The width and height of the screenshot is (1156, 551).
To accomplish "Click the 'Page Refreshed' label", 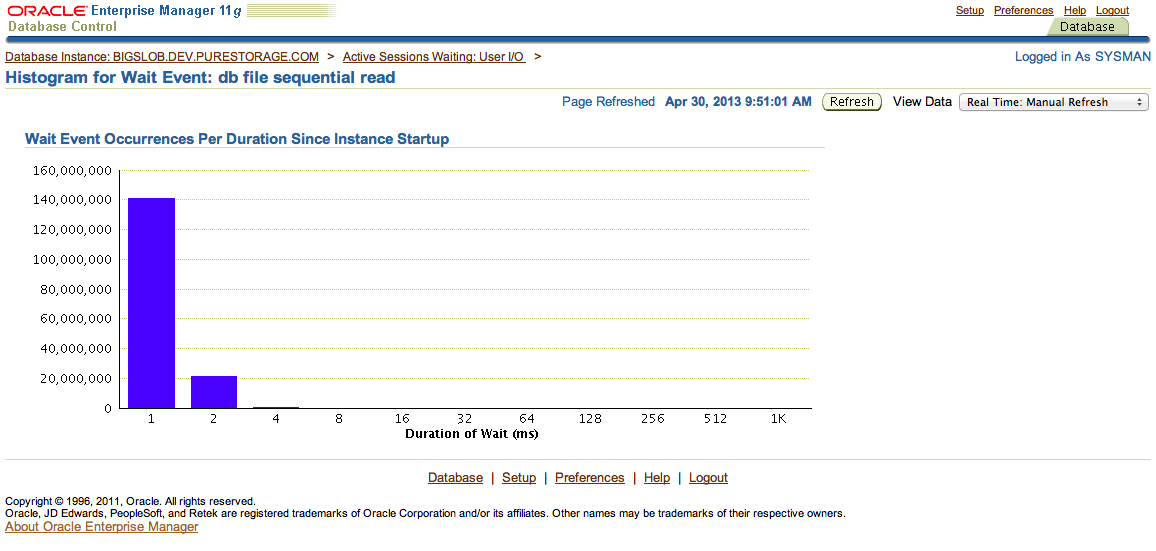I will [x=608, y=102].
